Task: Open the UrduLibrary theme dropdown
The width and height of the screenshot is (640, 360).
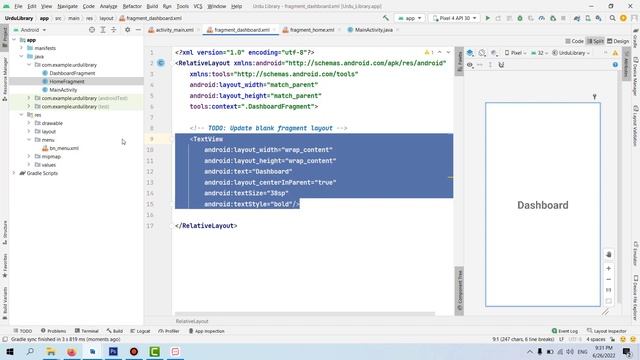Action: 571,53
